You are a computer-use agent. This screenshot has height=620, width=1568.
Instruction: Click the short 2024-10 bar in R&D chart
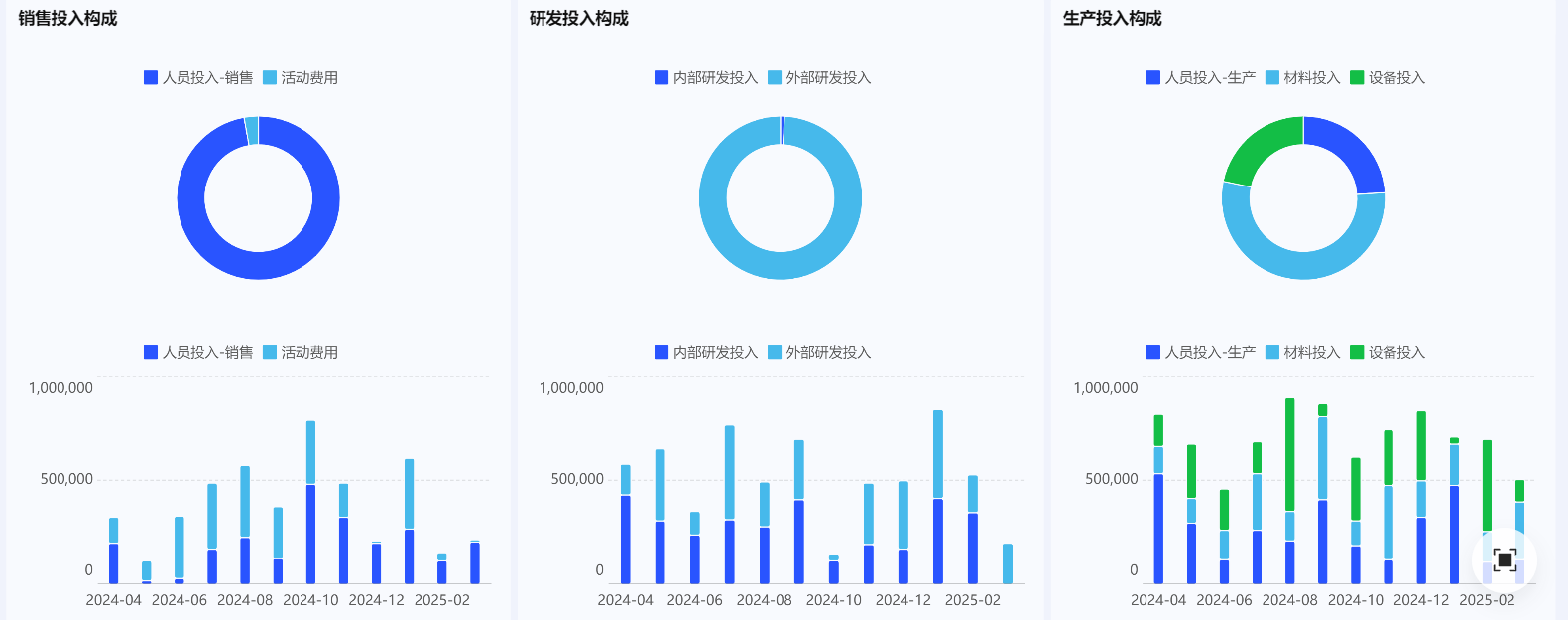pos(834,569)
